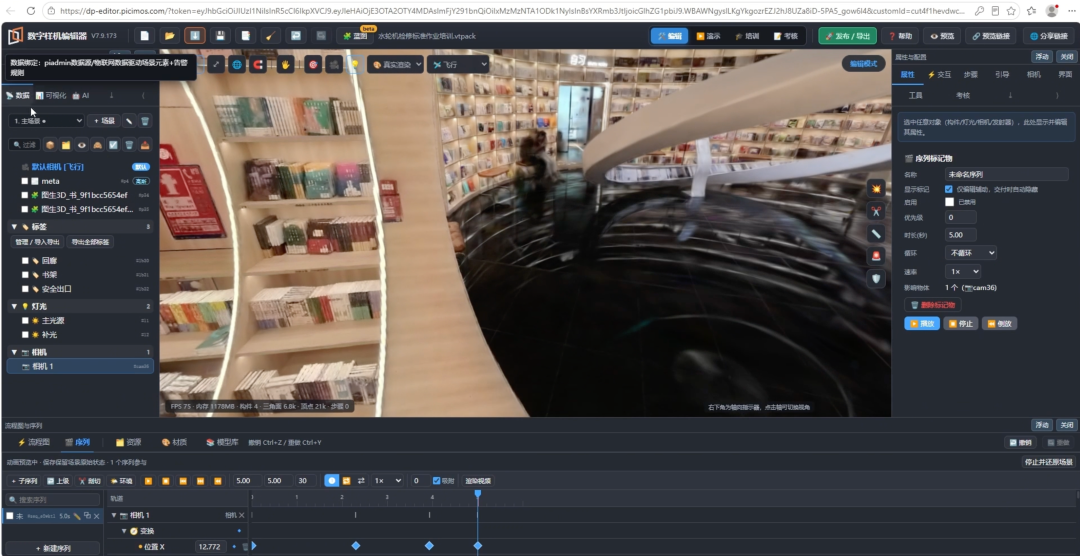Viewport: 1080px width, 556px height.
Task: Open the 循环 loop dropdown
Action: point(970,253)
